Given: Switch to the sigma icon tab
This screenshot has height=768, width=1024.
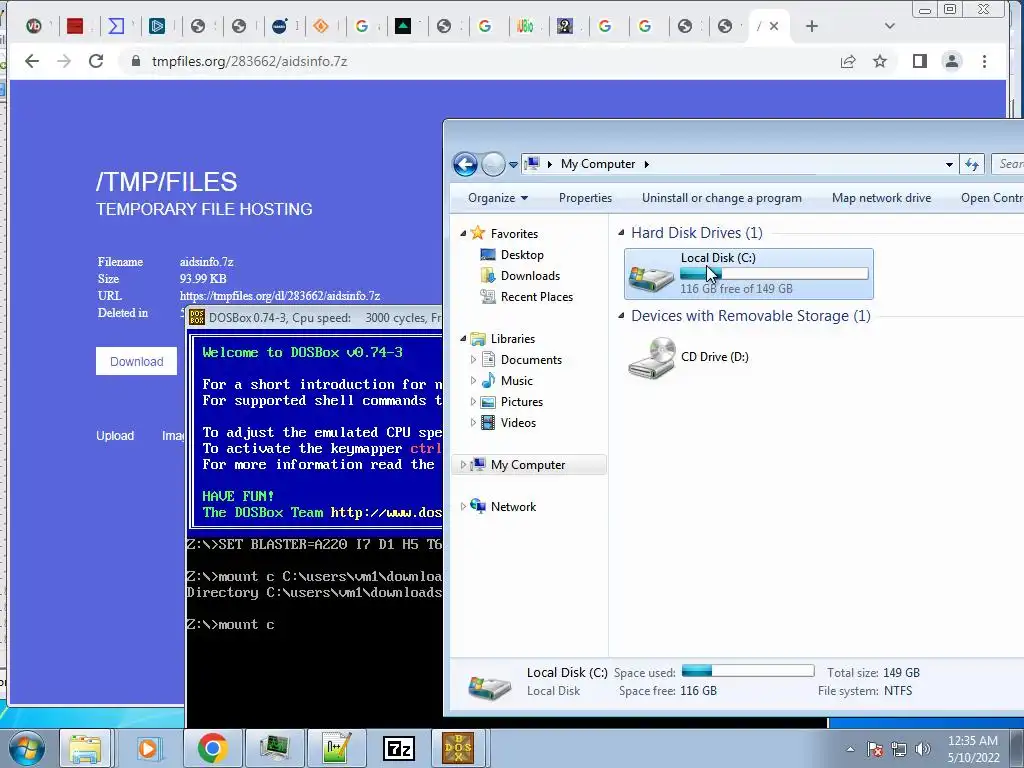Looking at the screenshot, I should click(116, 26).
